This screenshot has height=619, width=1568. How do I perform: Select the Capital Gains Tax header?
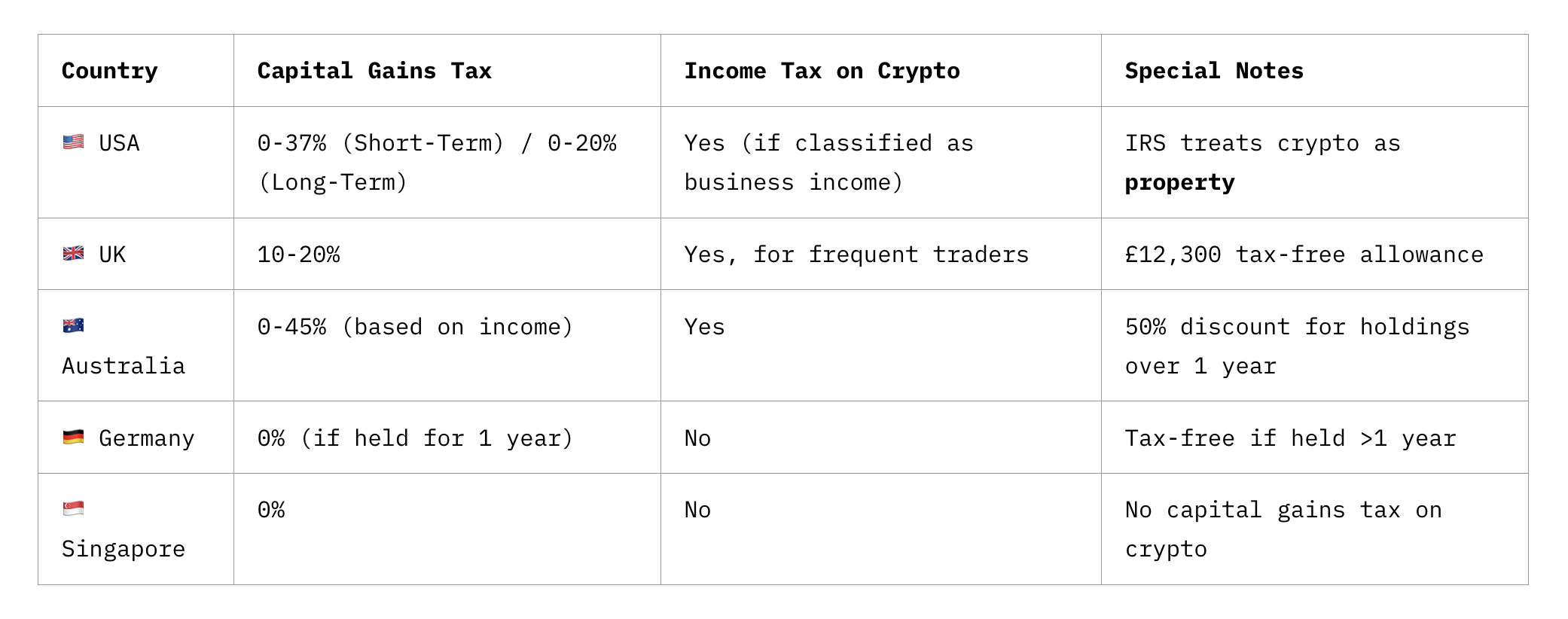tap(374, 71)
